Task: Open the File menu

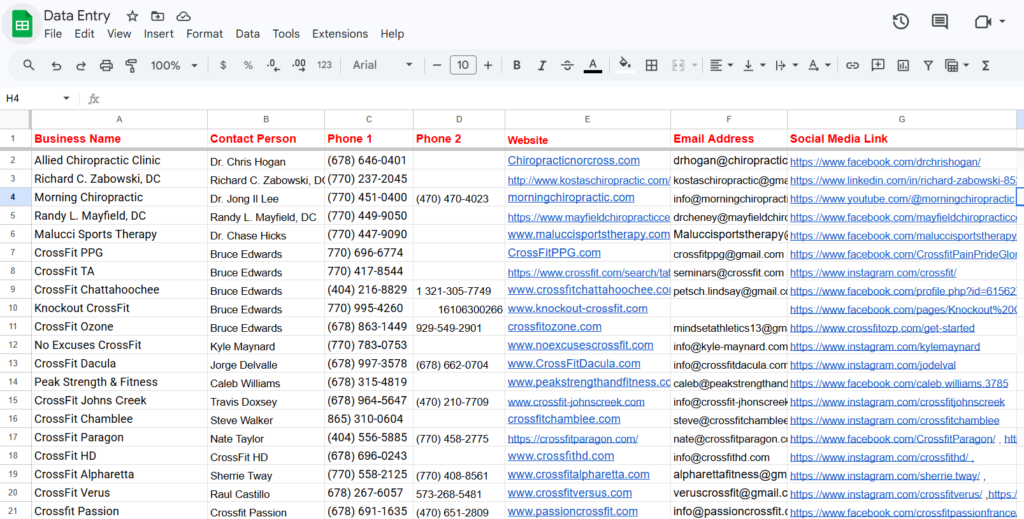Action: point(53,34)
